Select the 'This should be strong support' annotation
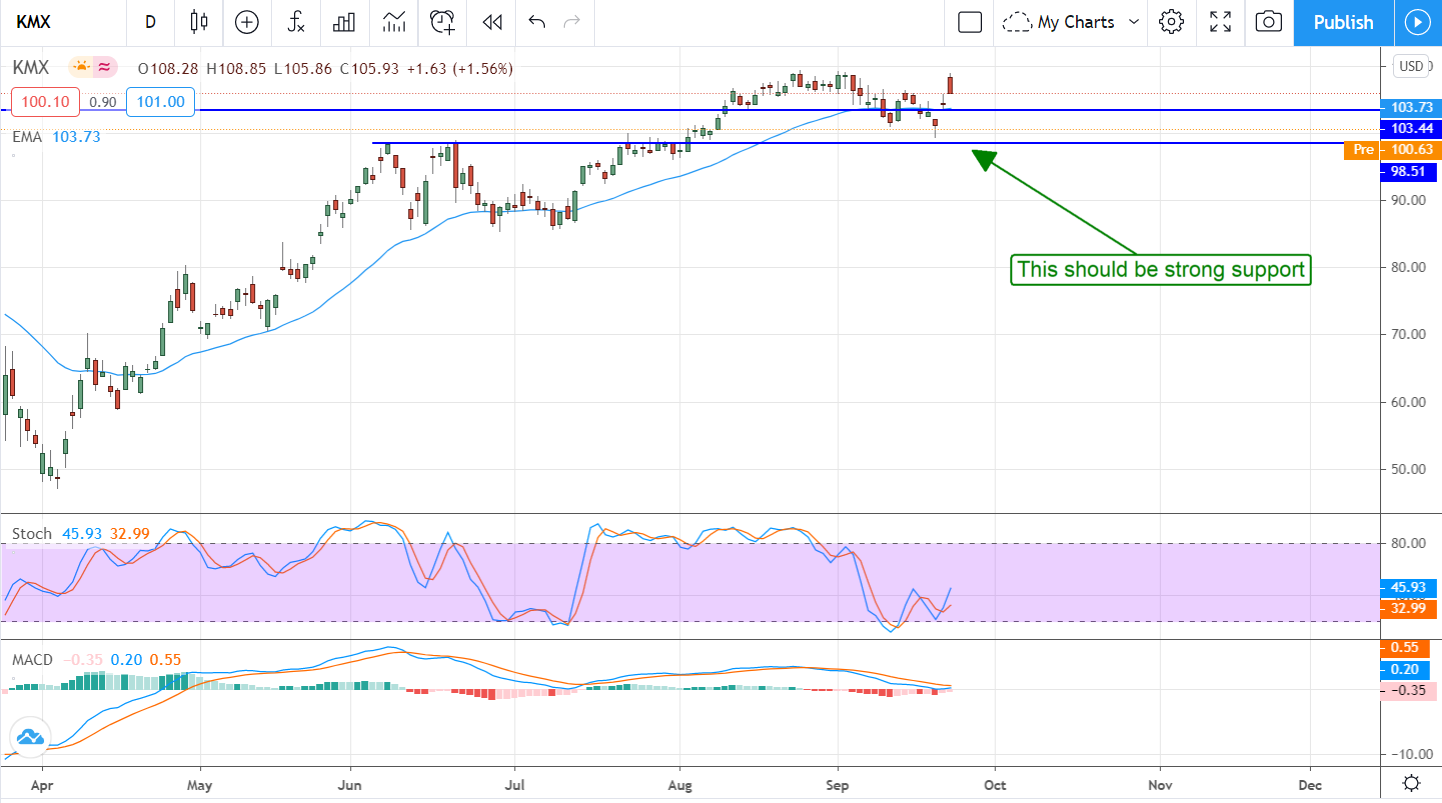Screen dimensions: 1442x803 point(1160,269)
